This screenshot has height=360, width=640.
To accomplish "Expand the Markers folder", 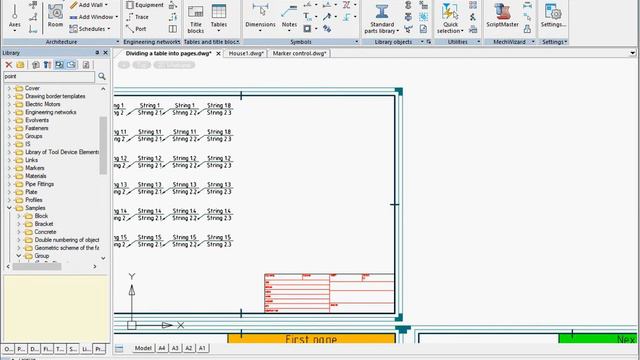I will coord(9,168).
